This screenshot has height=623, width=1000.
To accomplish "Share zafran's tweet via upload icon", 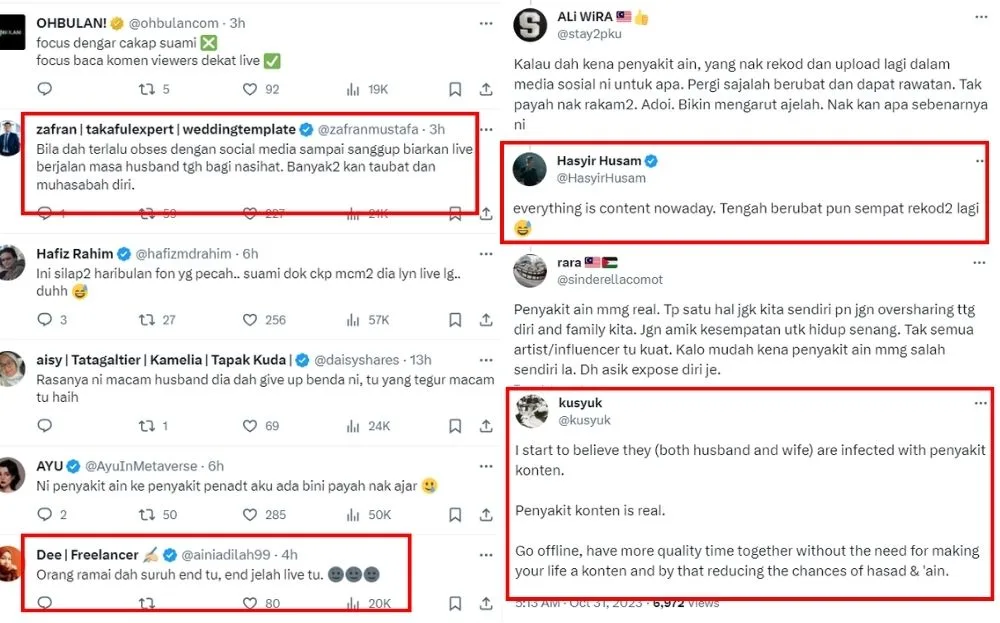I will tap(486, 213).
